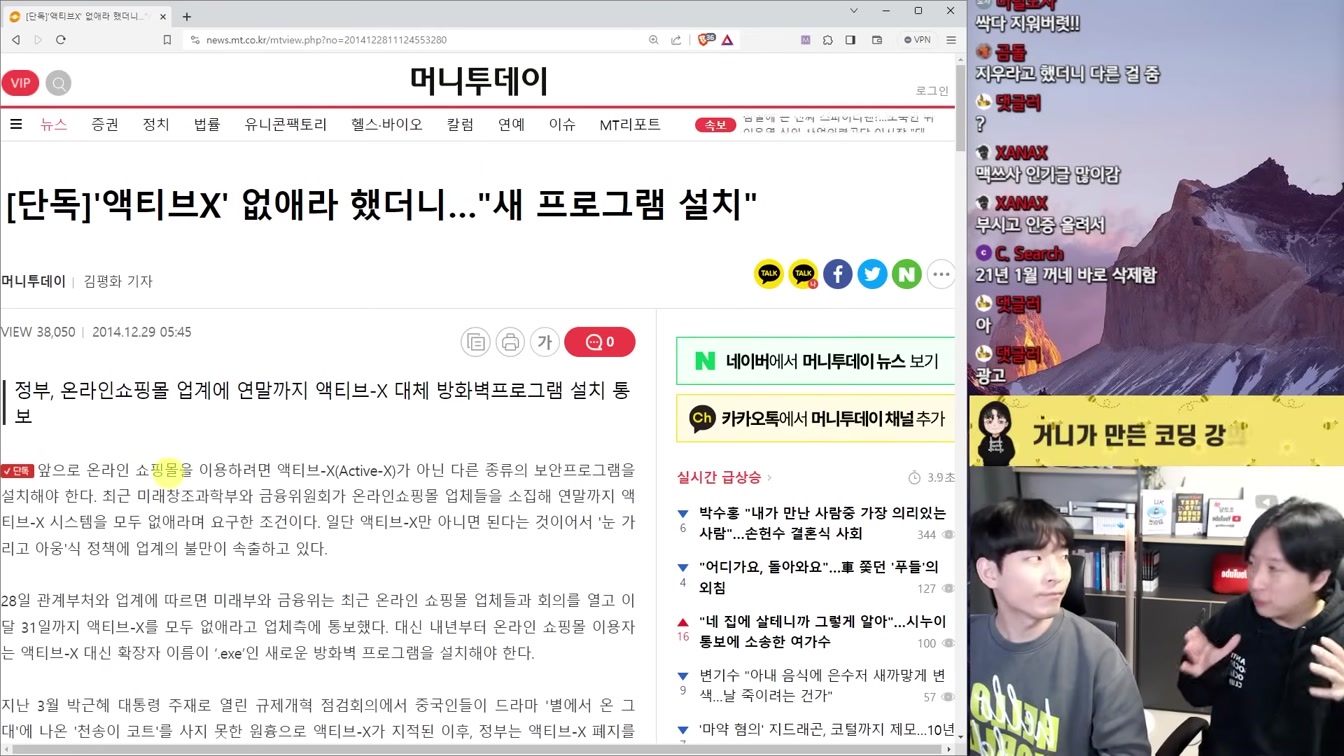Select the 정치 menu item

[156, 124]
